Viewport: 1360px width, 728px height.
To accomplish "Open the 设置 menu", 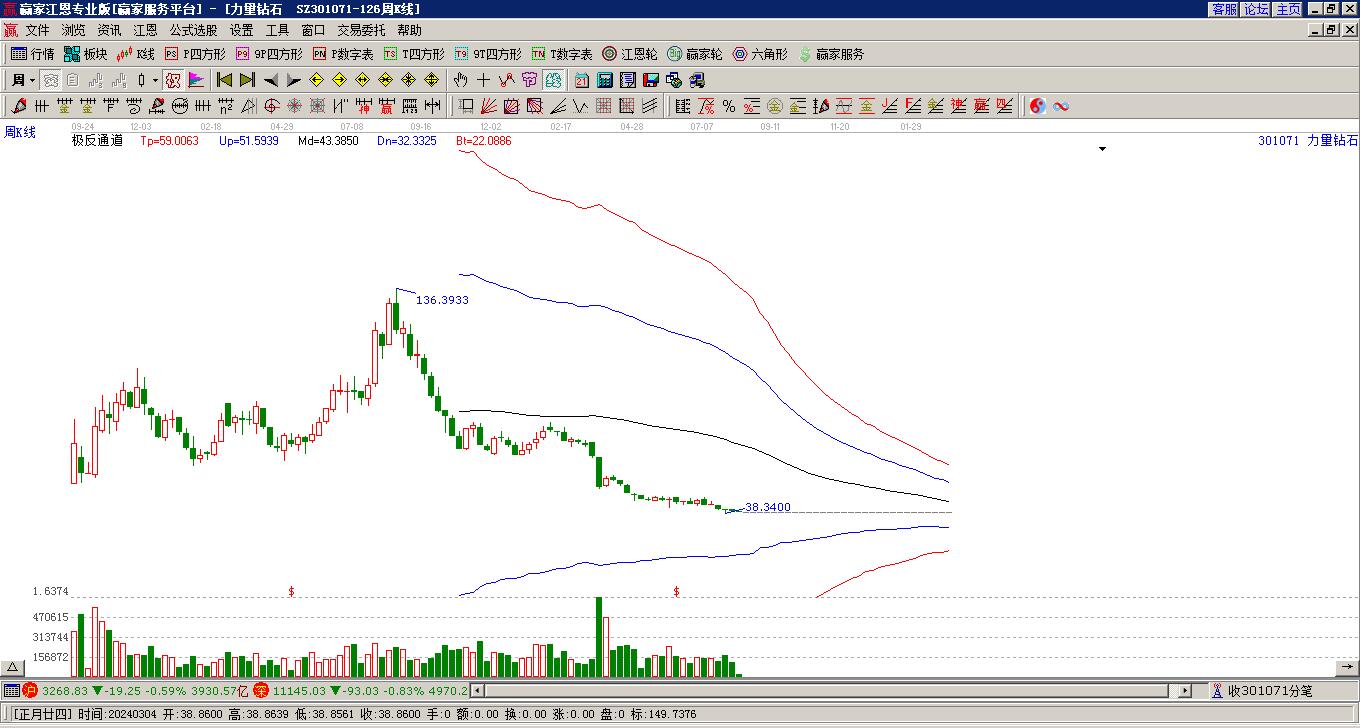I will [241, 31].
